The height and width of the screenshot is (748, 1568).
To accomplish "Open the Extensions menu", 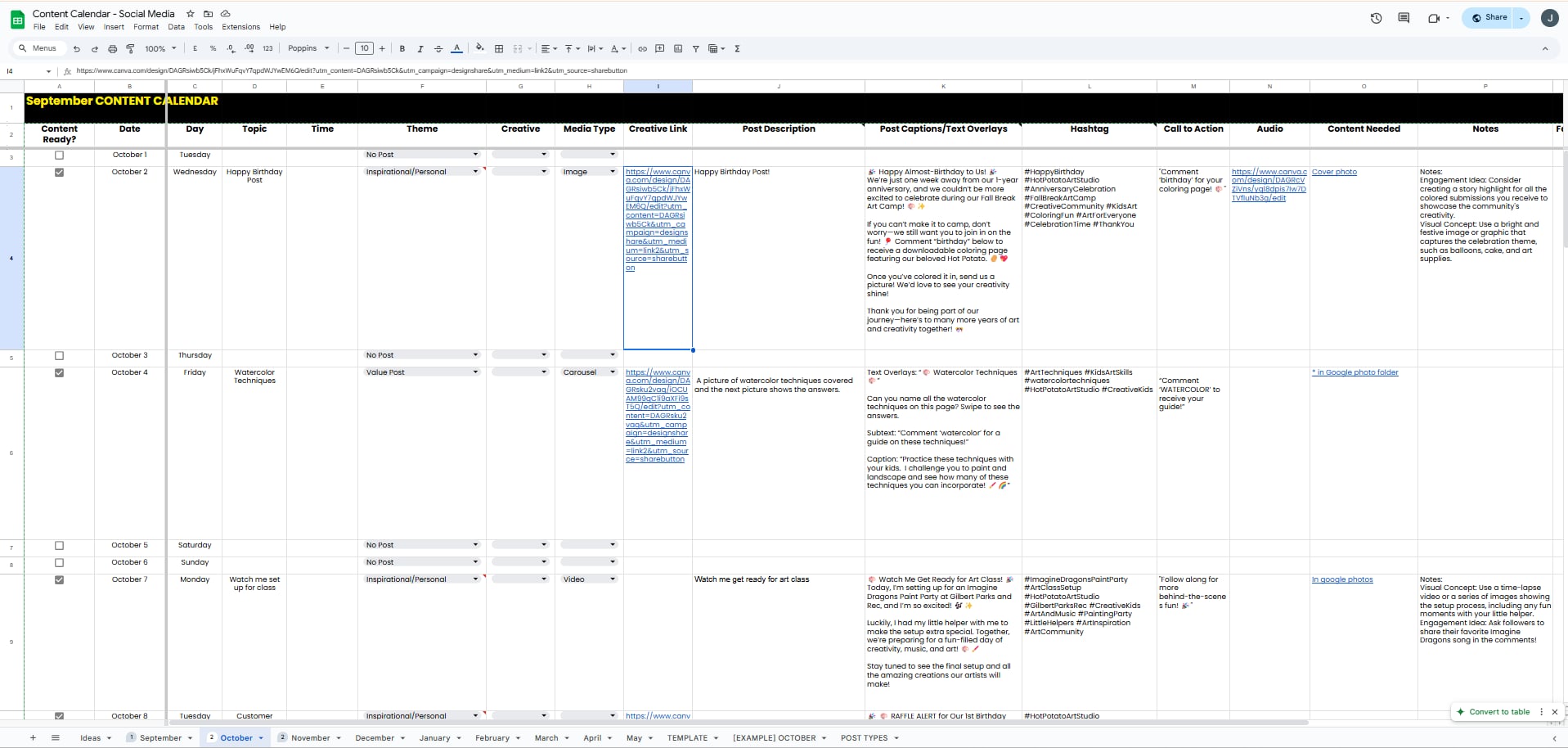I will [241, 27].
